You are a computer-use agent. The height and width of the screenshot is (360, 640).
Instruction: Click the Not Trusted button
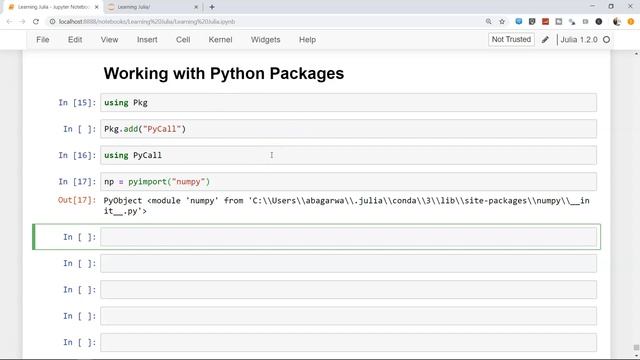coord(511,40)
